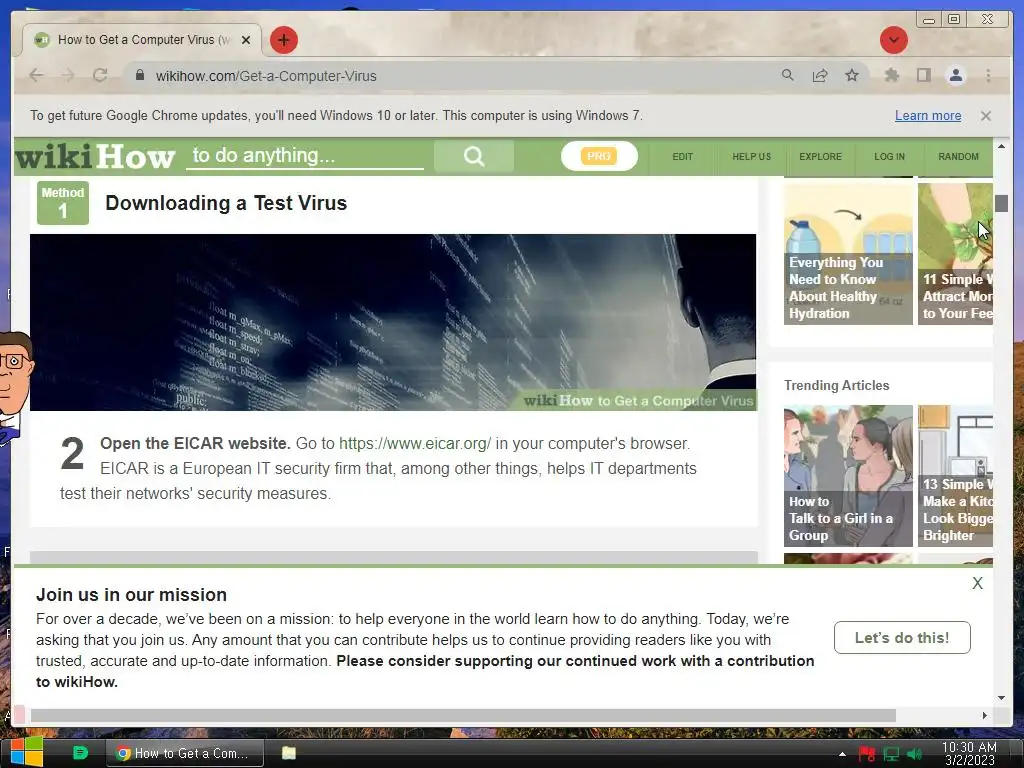The width and height of the screenshot is (1024, 768).
Task: Click the browser forward arrow
Action: click(x=68, y=76)
